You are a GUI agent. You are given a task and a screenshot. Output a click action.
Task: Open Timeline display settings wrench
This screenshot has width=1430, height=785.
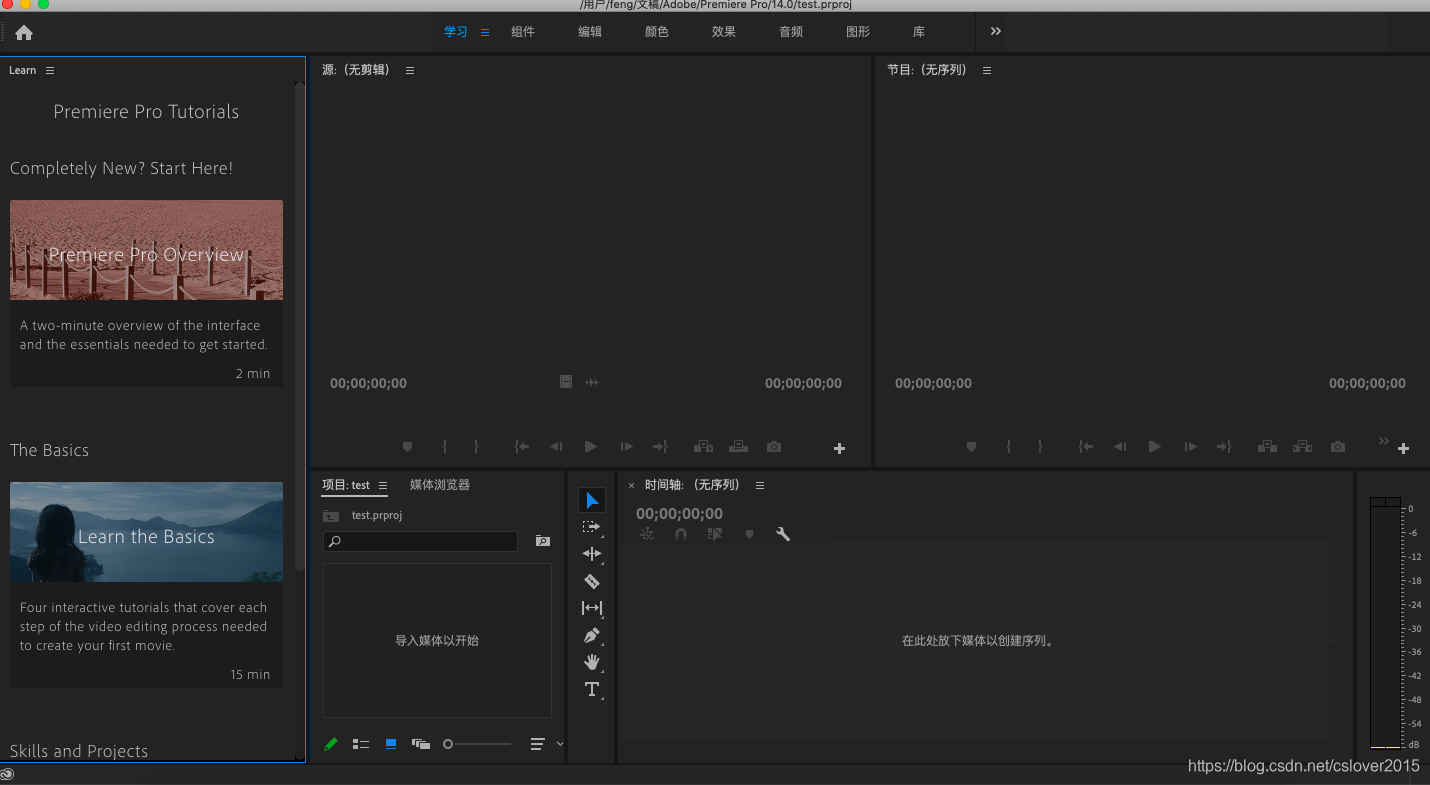click(x=783, y=534)
